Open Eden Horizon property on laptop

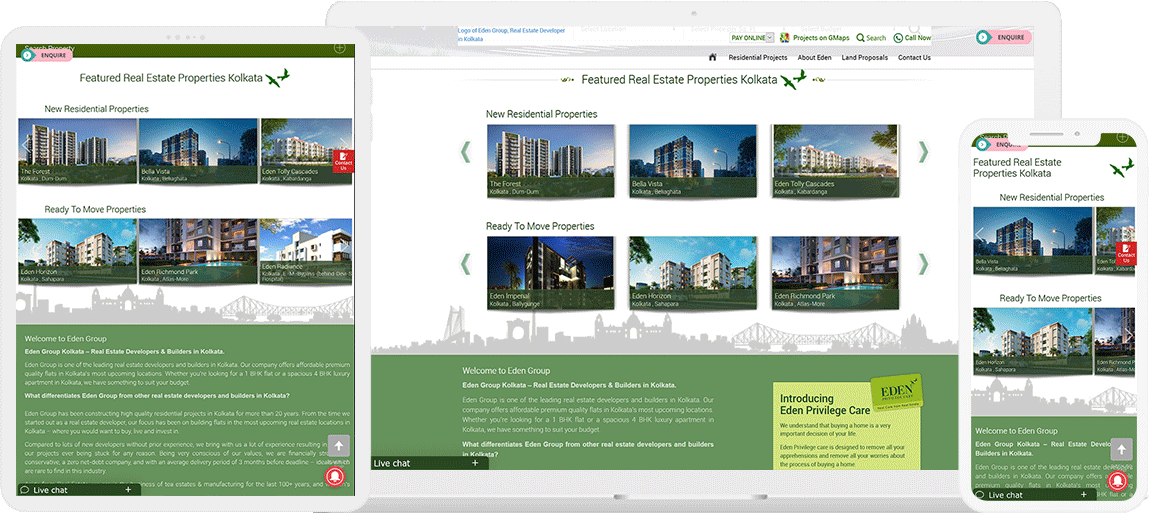coord(692,272)
